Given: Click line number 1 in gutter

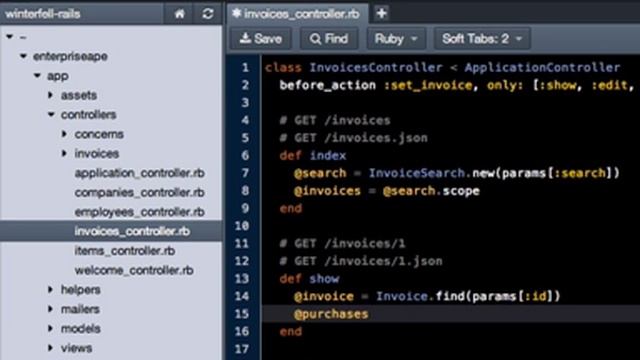Looking at the screenshot, I should tap(245, 67).
